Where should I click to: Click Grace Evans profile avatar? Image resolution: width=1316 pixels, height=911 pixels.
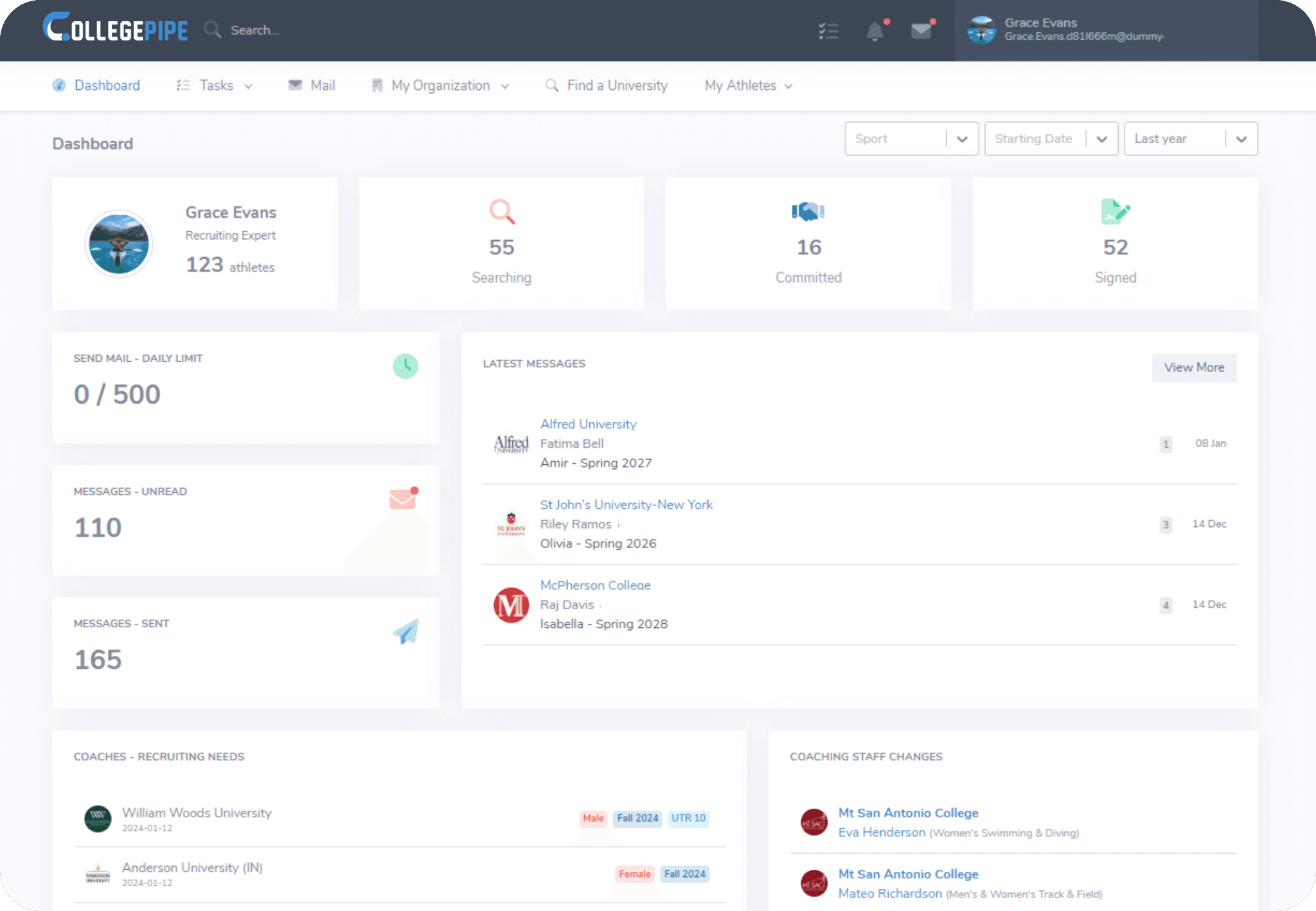[981, 30]
